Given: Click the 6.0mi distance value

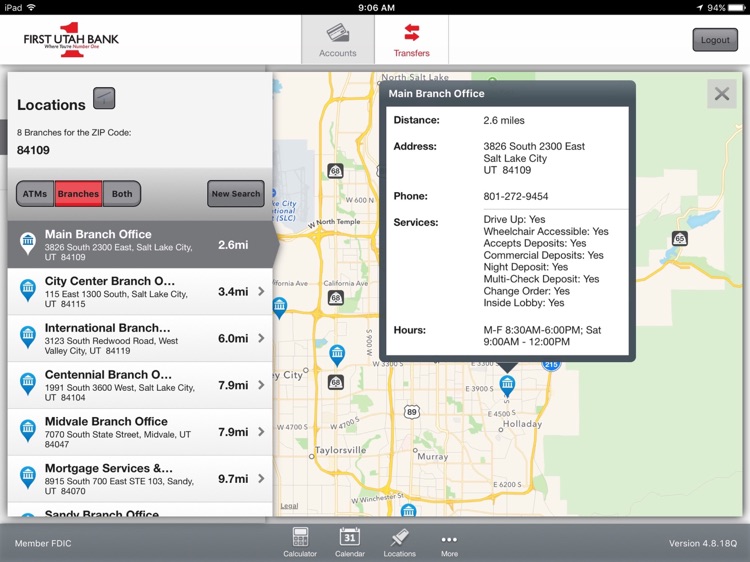Looking at the screenshot, I should pyautogui.click(x=233, y=338).
